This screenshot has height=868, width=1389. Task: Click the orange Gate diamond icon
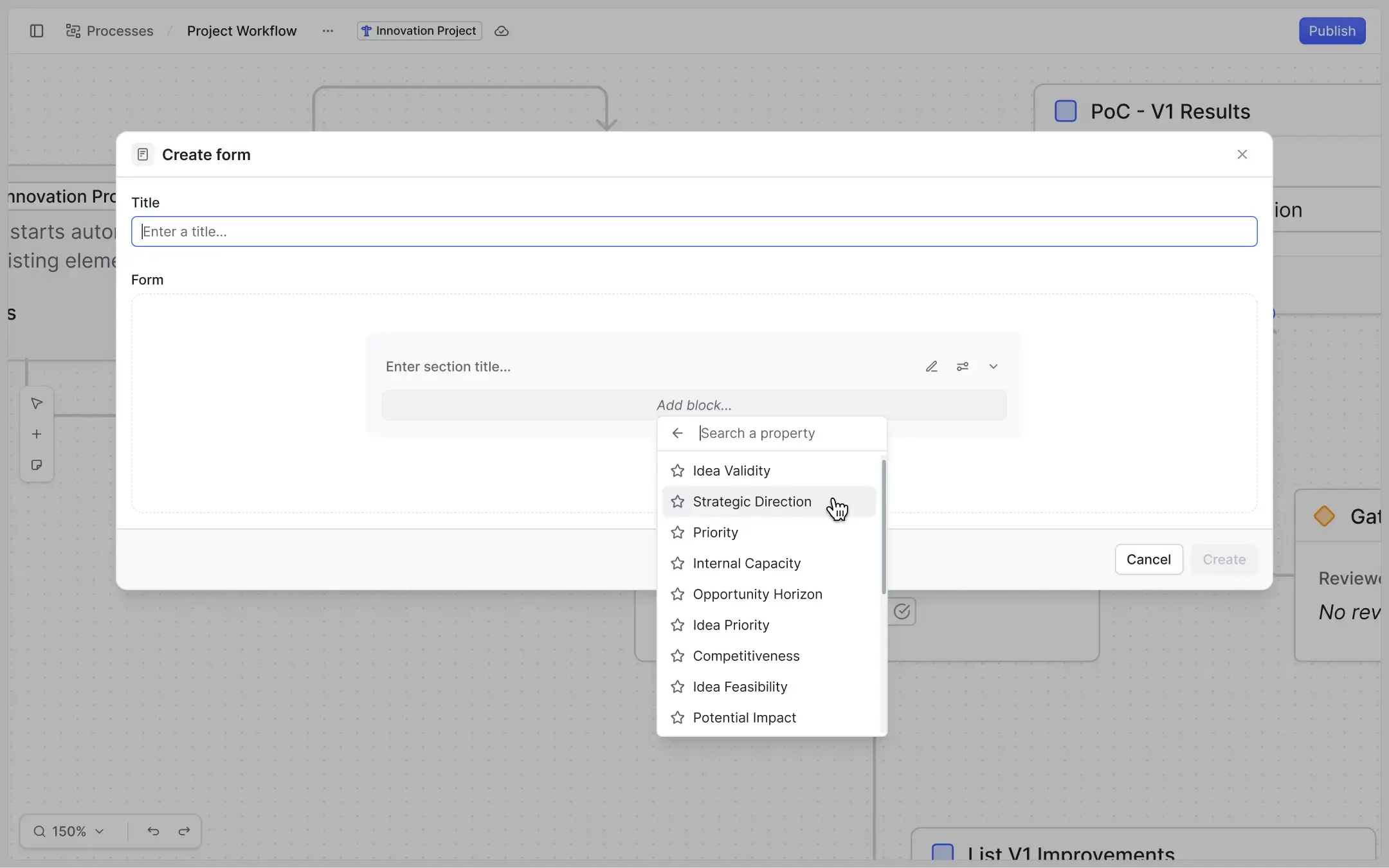(1324, 516)
